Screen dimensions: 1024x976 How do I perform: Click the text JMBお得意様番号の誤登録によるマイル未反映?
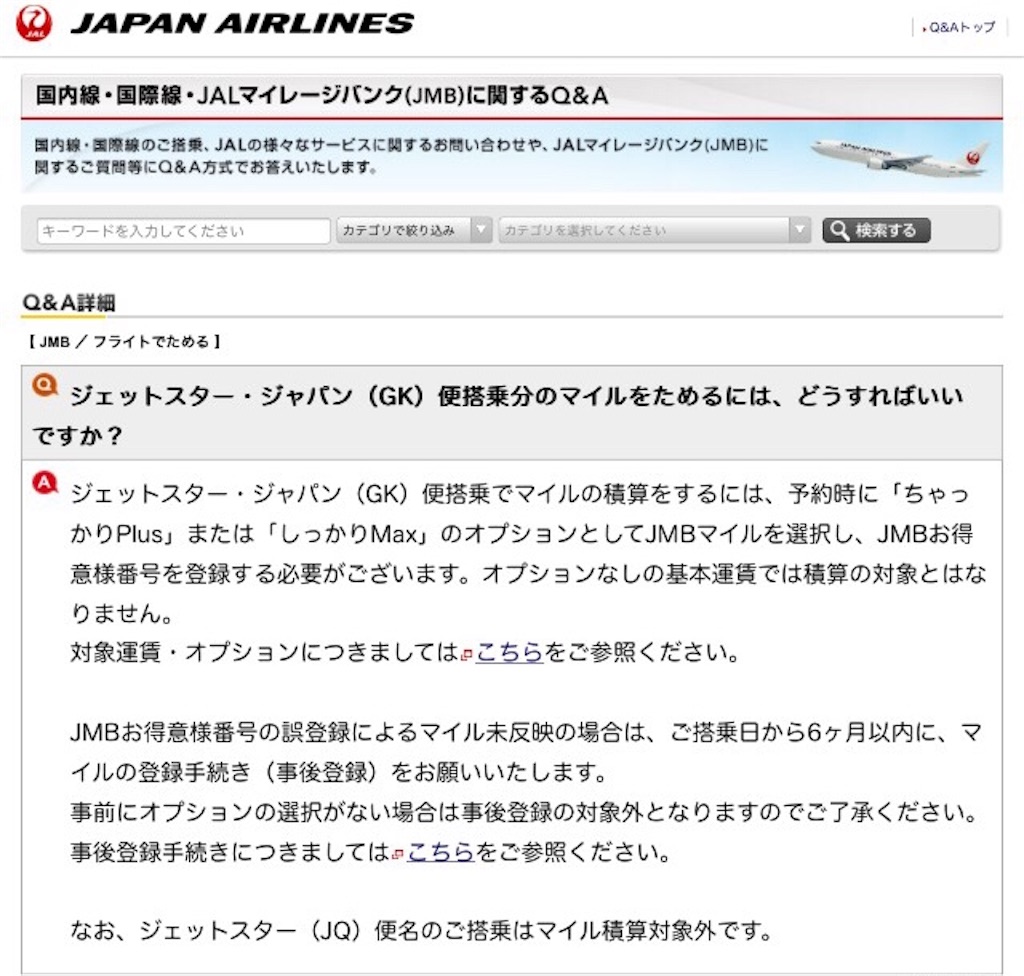(526, 752)
